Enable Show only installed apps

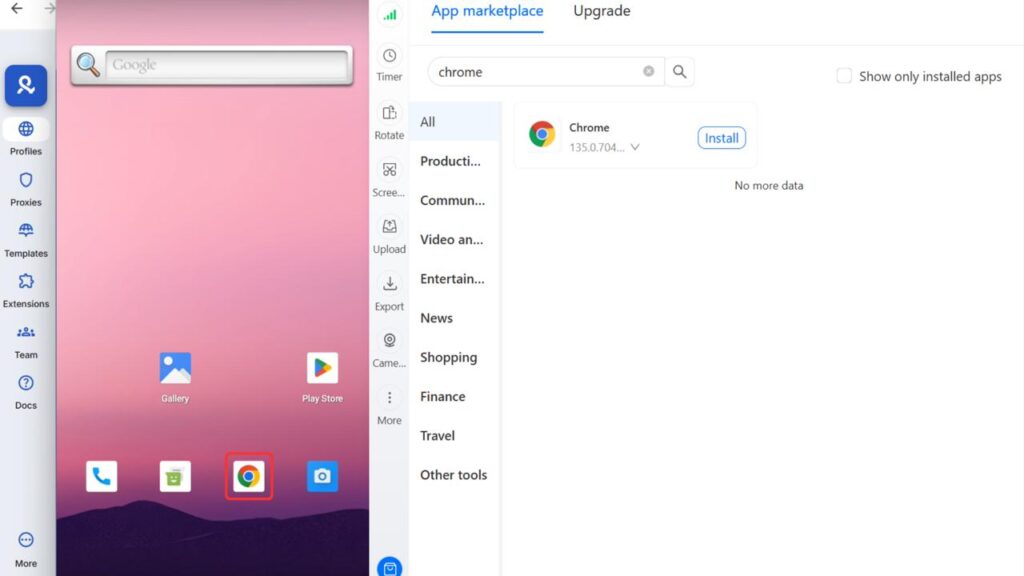pos(844,75)
